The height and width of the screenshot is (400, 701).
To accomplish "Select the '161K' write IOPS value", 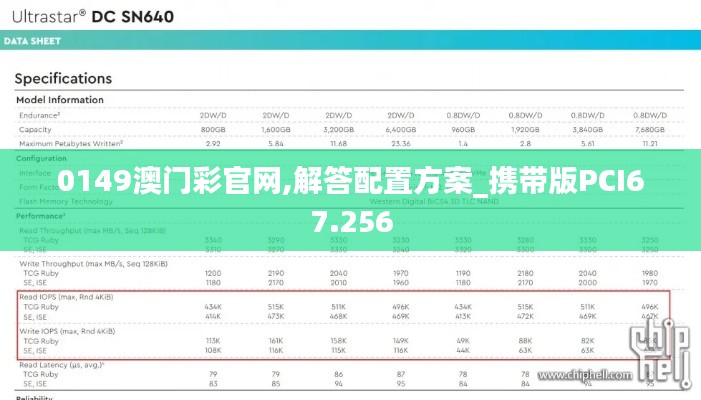I will click(x=276, y=341).
